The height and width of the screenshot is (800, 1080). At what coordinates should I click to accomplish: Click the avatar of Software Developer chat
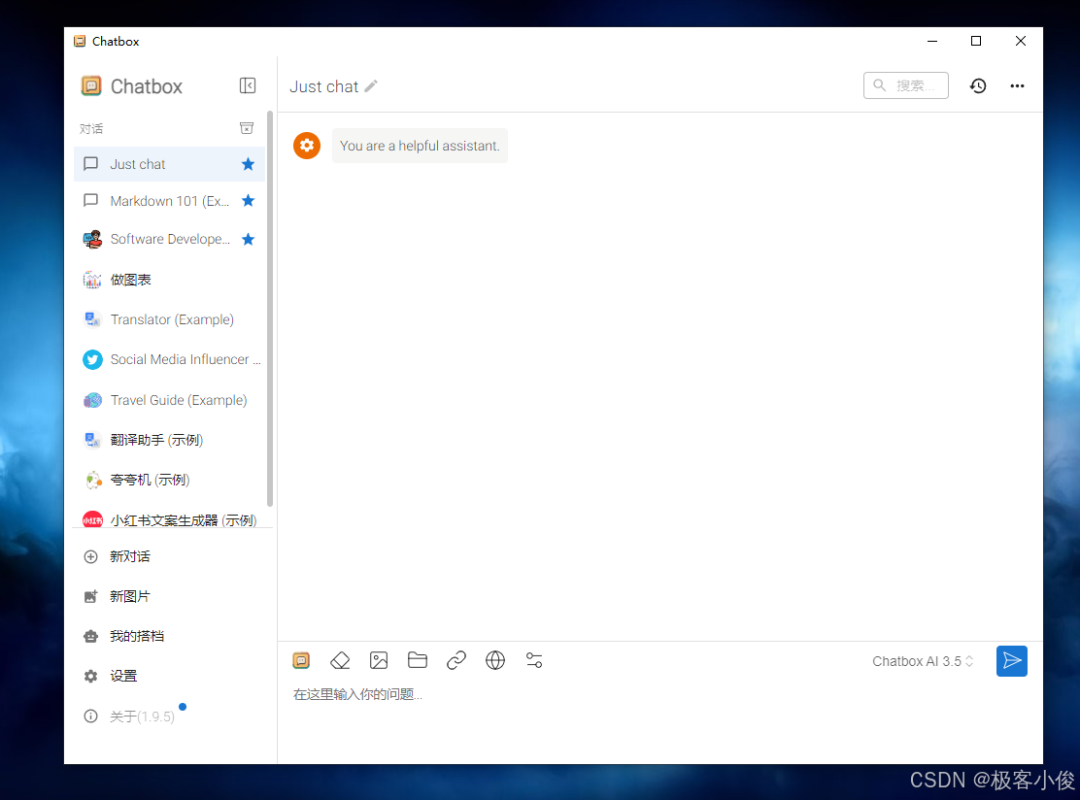92,239
